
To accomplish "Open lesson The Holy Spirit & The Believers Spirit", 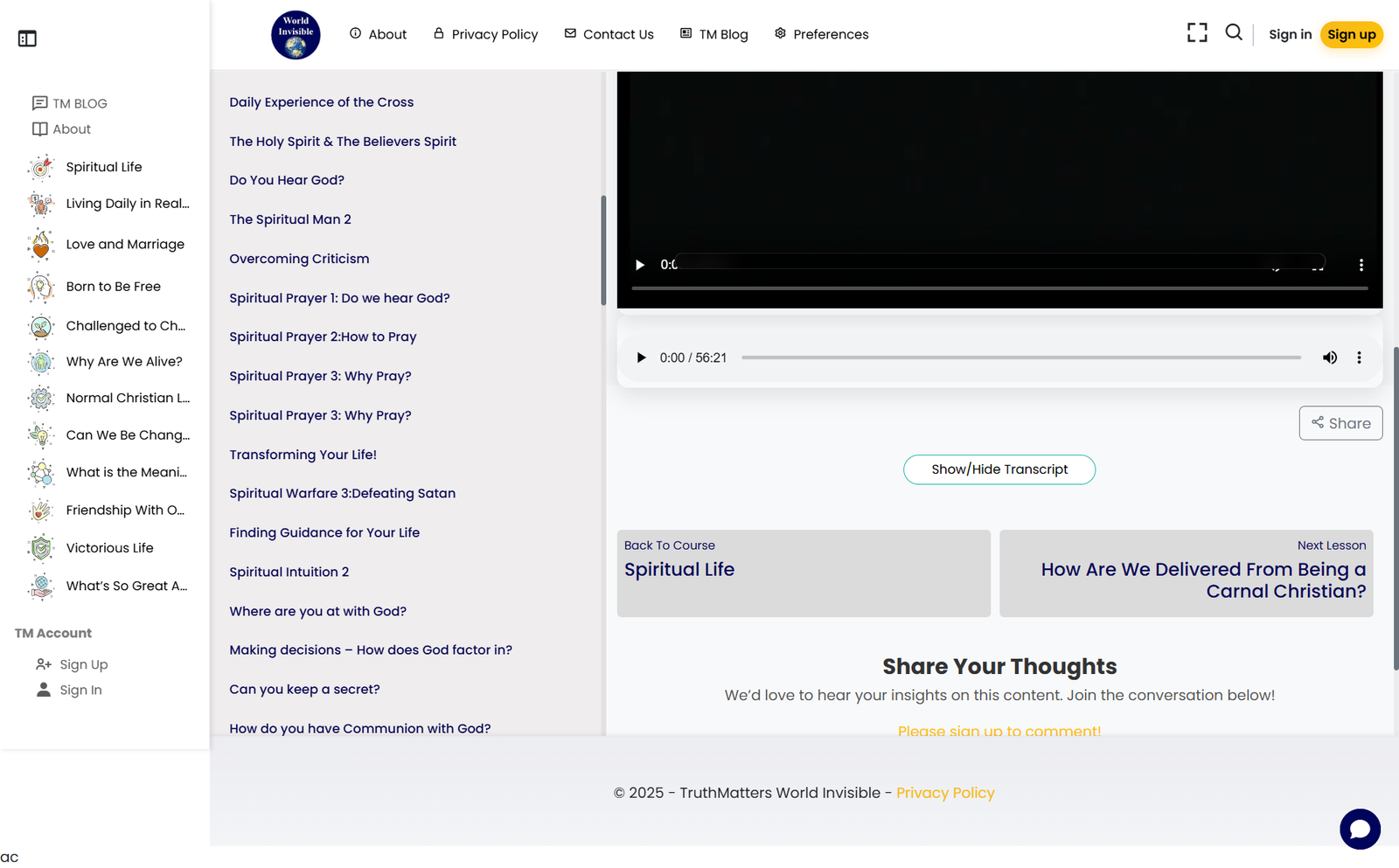I will pyautogui.click(x=343, y=142).
